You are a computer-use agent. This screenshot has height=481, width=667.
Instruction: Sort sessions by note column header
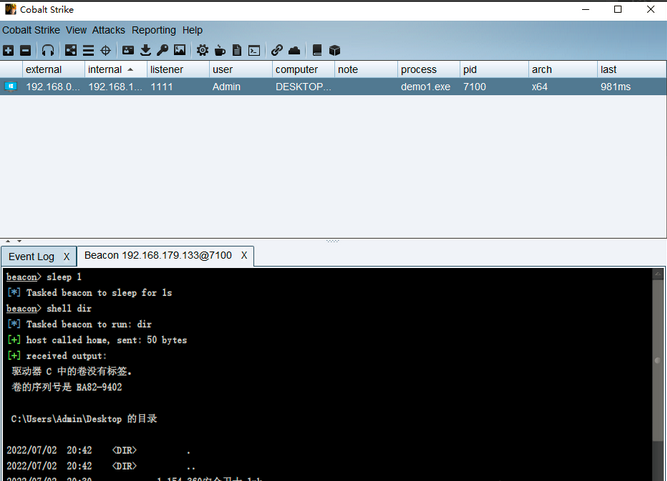point(365,70)
